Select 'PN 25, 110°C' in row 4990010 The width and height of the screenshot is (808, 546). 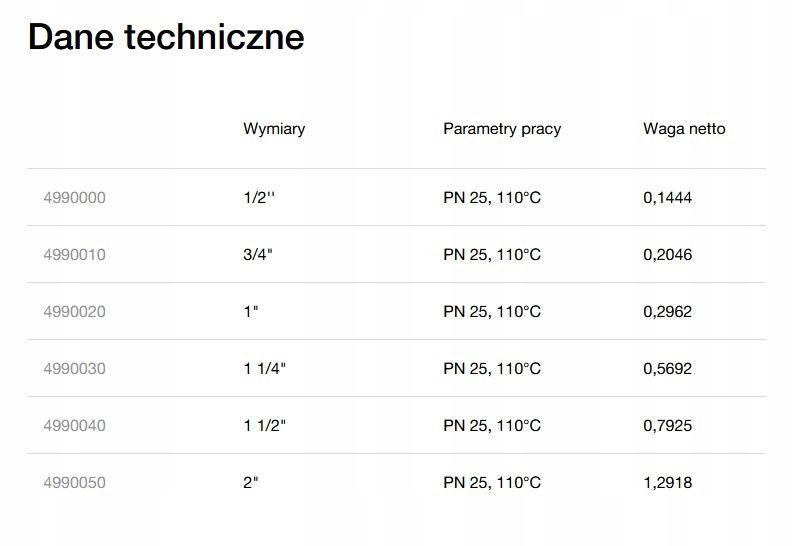492,255
